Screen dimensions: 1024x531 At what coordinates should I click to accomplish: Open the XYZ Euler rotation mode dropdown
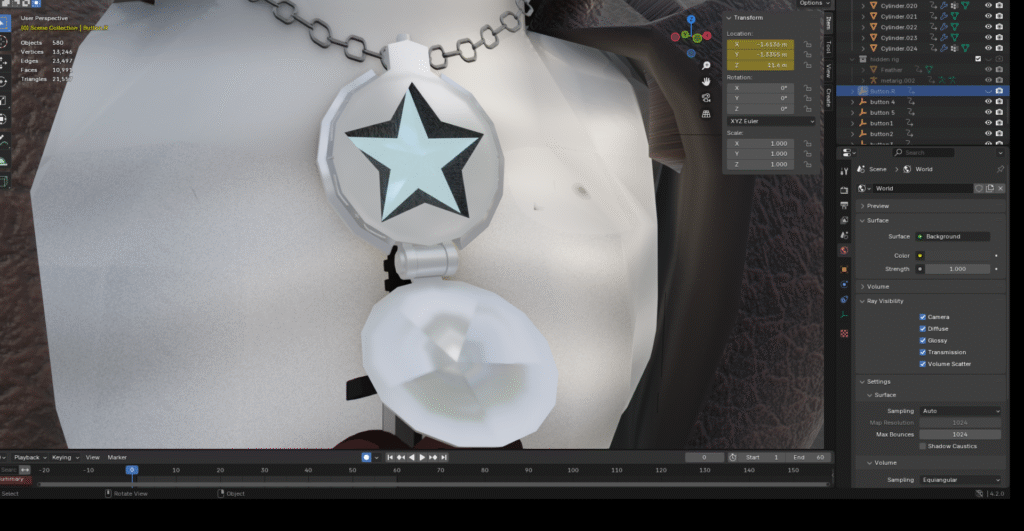pos(770,121)
